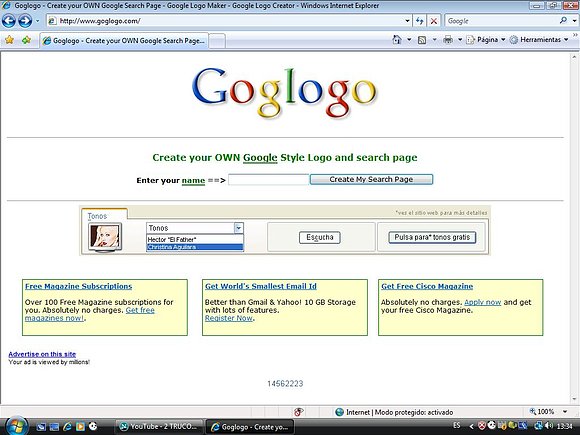Click the magnifier search icon
Screen dimensions: 580x435
(x=563, y=20)
